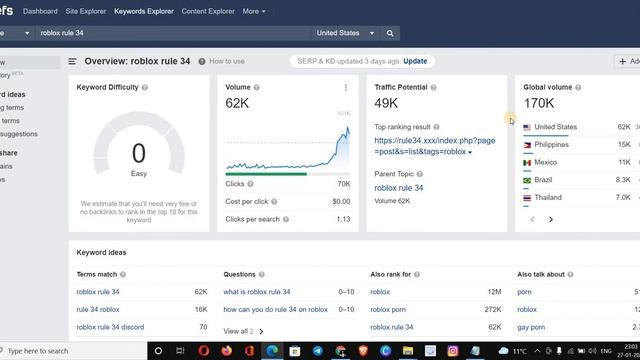Select Philippines row in global volume
The image size is (640, 360).
(551, 144)
